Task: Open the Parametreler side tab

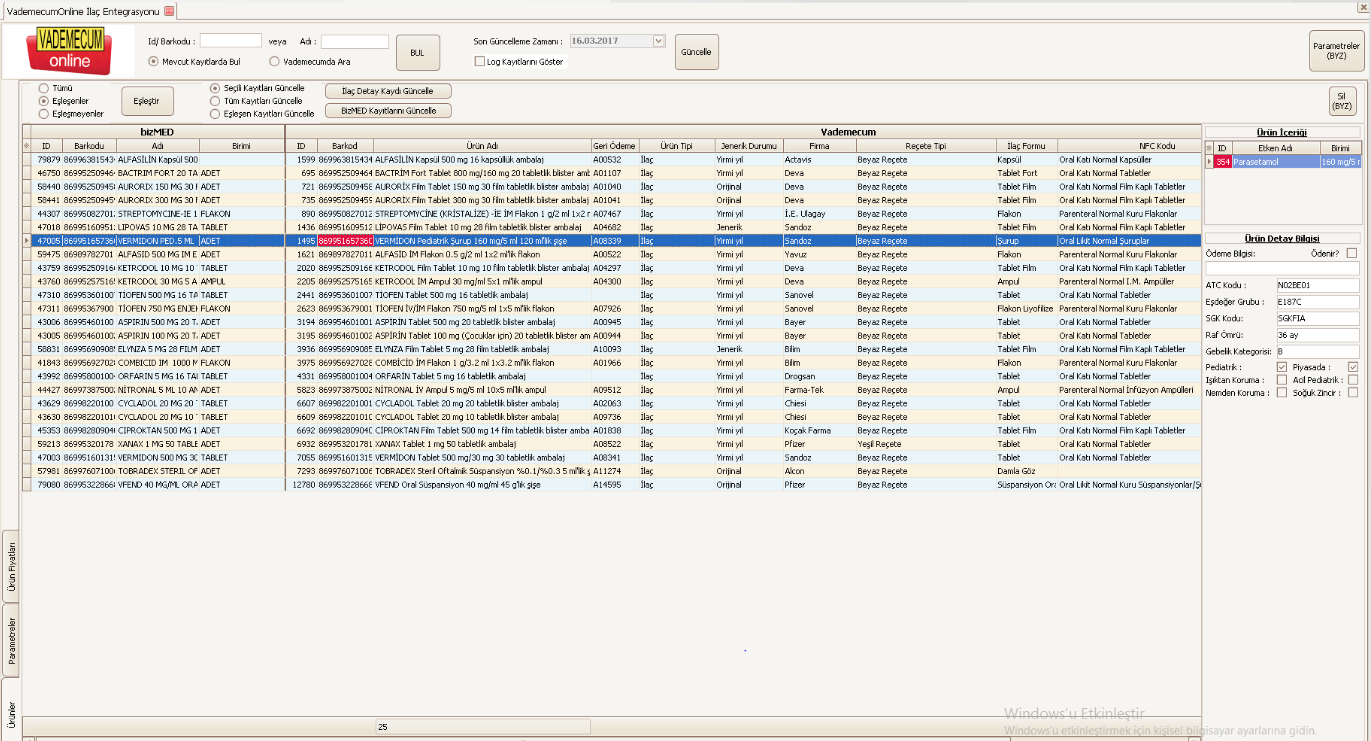Action: 11,641
